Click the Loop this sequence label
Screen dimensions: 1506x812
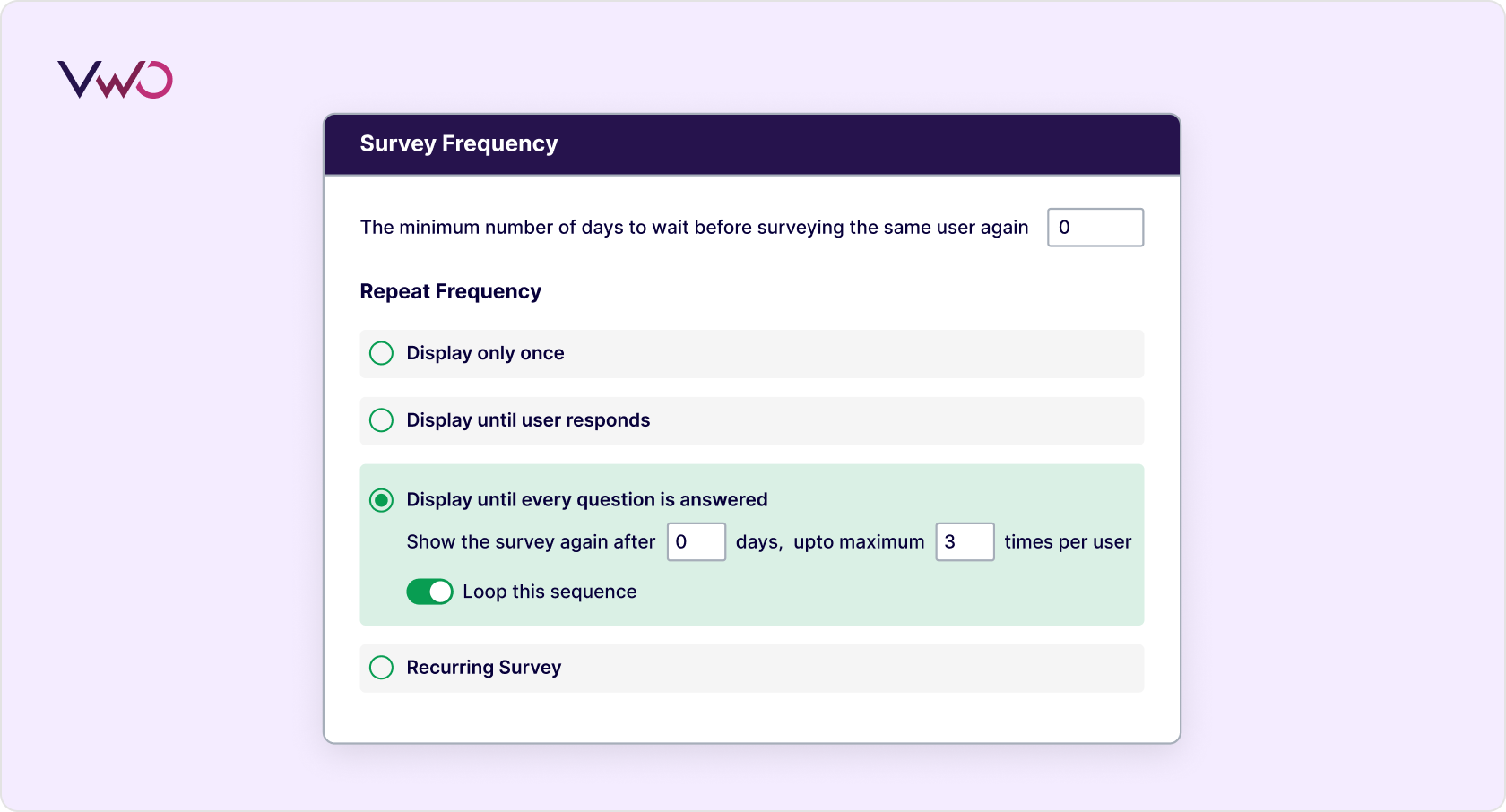point(550,592)
